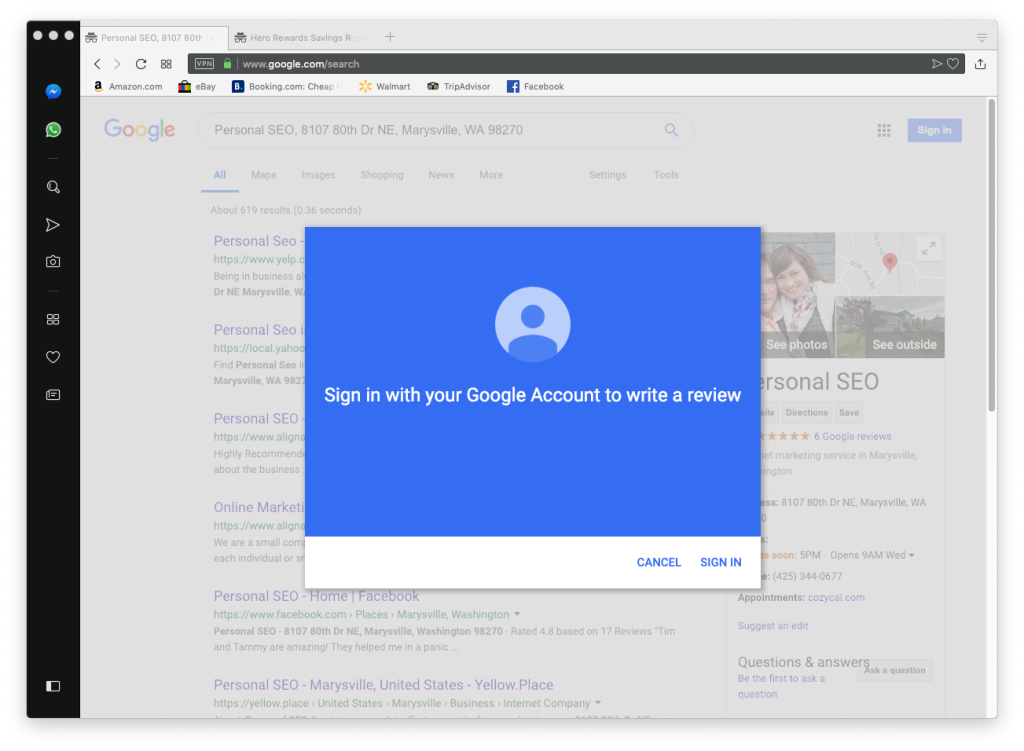The image size is (1024, 751).
Task: Go back to the previous page
Action: [x=97, y=64]
